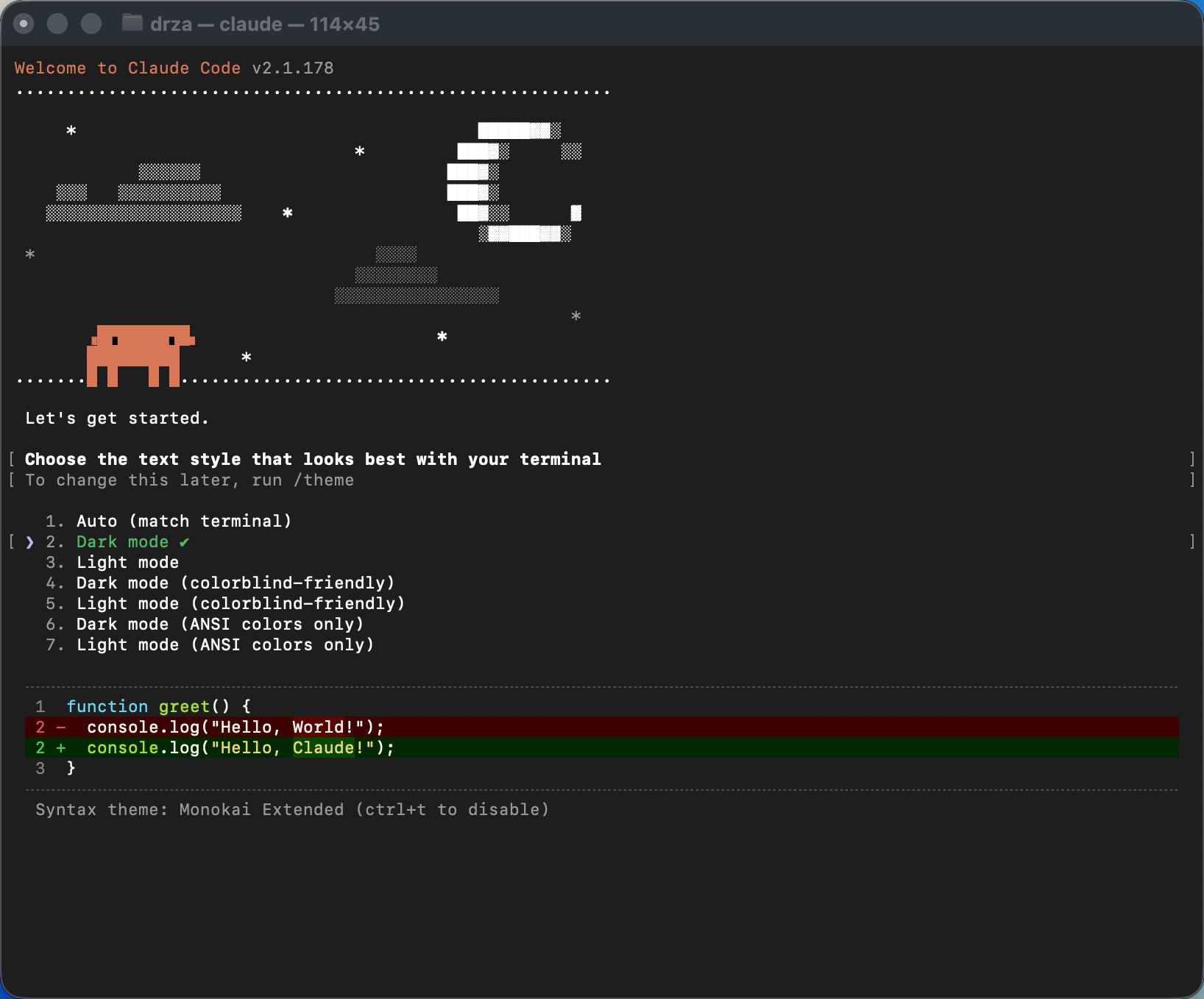The height and width of the screenshot is (999, 1204).
Task: Click the closing brace on preview line 3
Action: coord(71,769)
